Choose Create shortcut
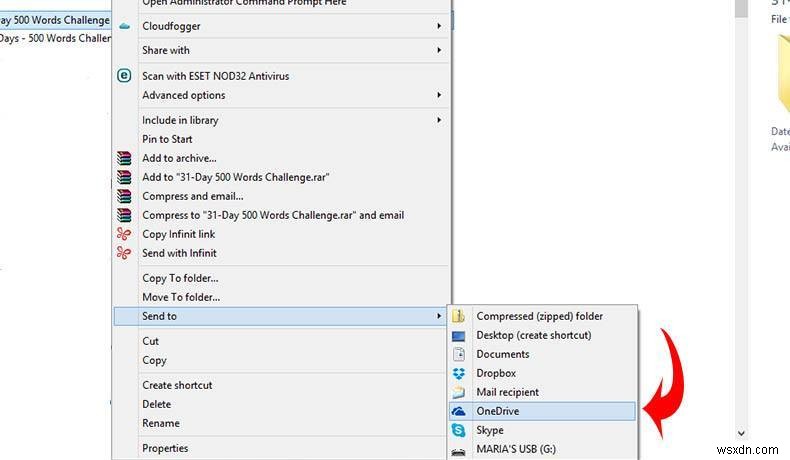Image resolution: width=790 pixels, height=460 pixels. pyautogui.click(x=281, y=385)
